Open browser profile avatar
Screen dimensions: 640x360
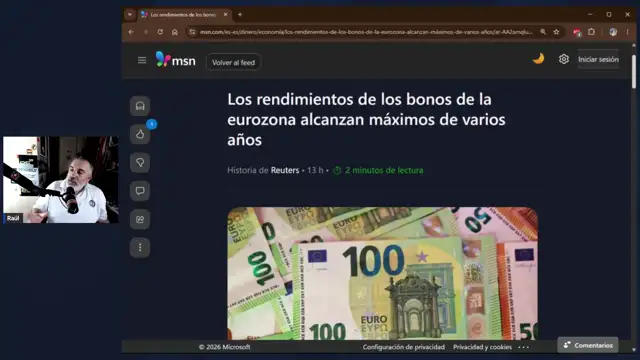(x=613, y=32)
